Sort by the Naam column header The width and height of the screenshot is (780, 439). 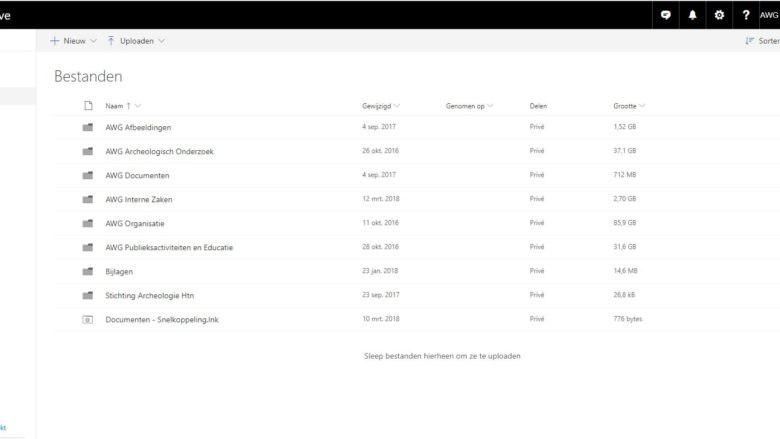115,106
